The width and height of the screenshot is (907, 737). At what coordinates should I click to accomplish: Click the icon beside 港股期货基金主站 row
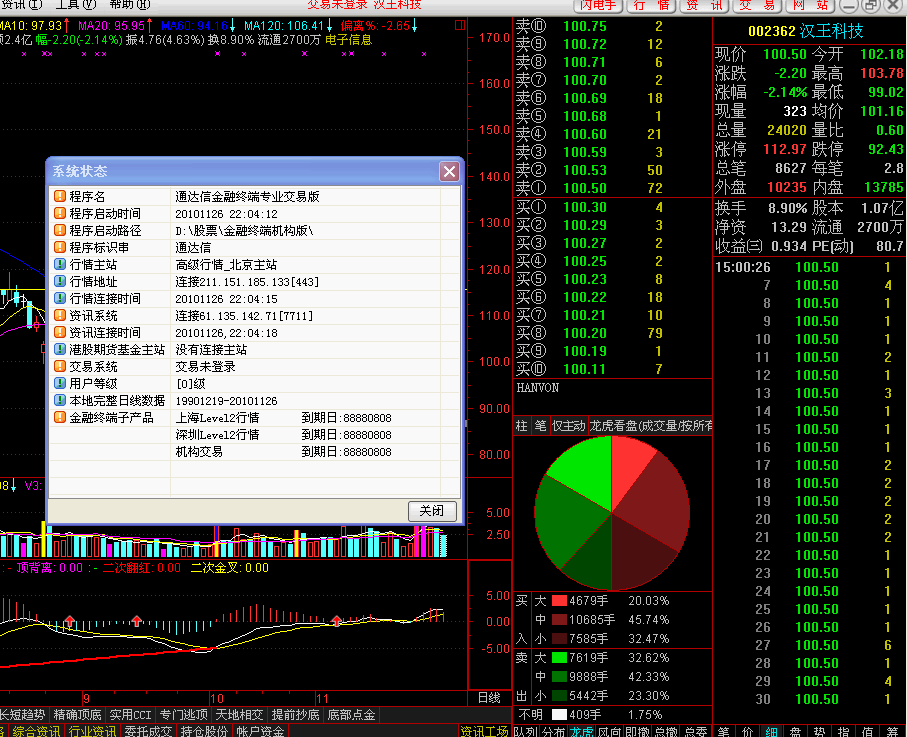(x=60, y=349)
